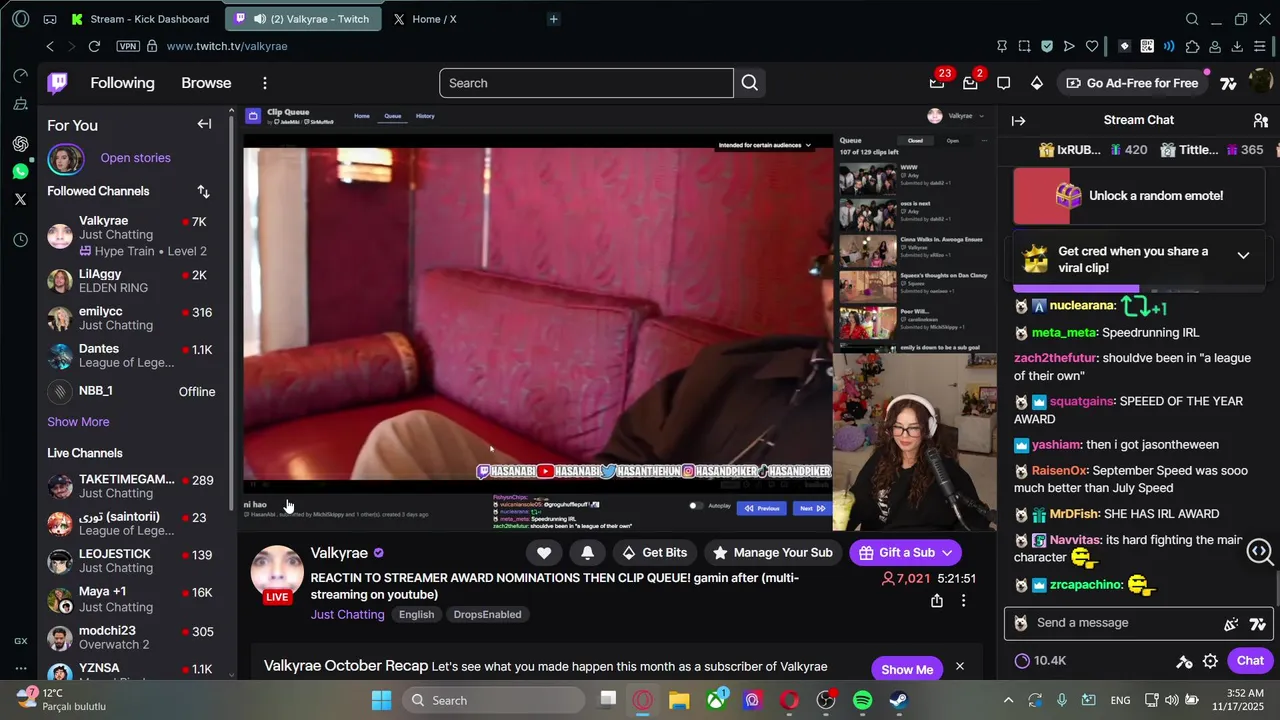Open the 7TV emote menu in chat input

tap(1257, 623)
